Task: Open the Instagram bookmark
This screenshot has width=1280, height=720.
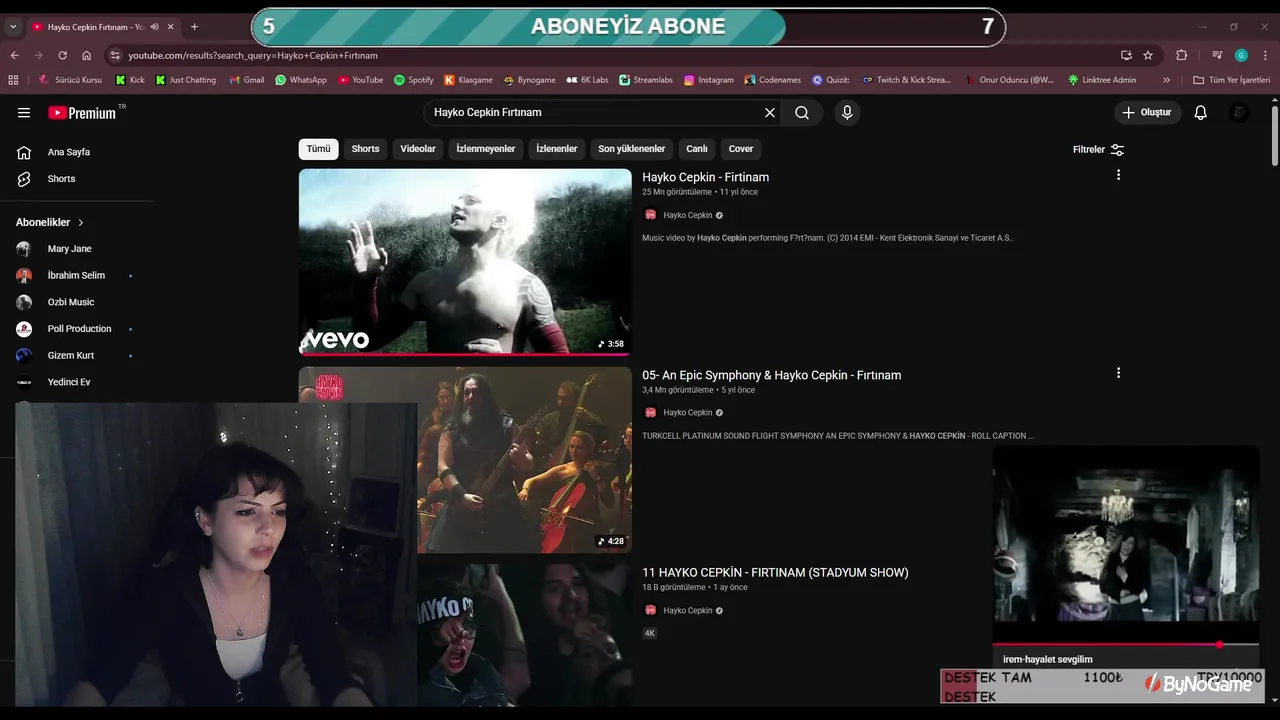Action: click(709, 80)
